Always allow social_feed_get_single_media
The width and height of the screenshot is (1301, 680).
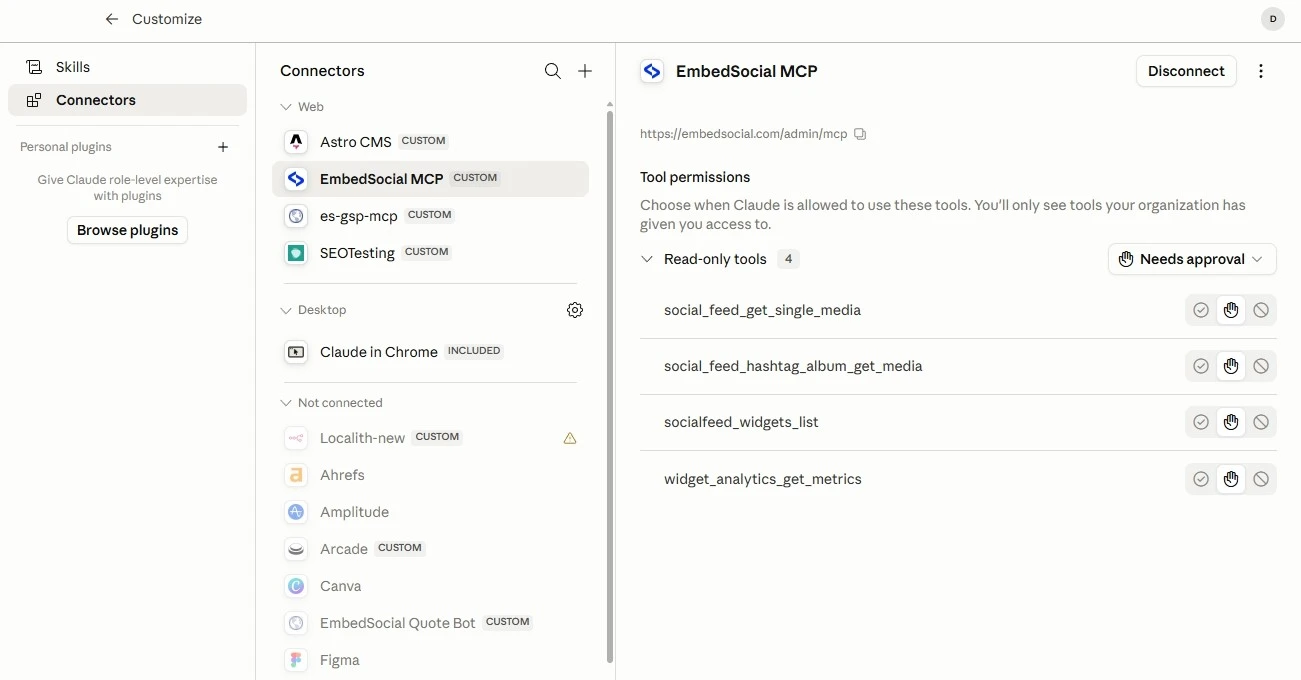(x=1201, y=310)
